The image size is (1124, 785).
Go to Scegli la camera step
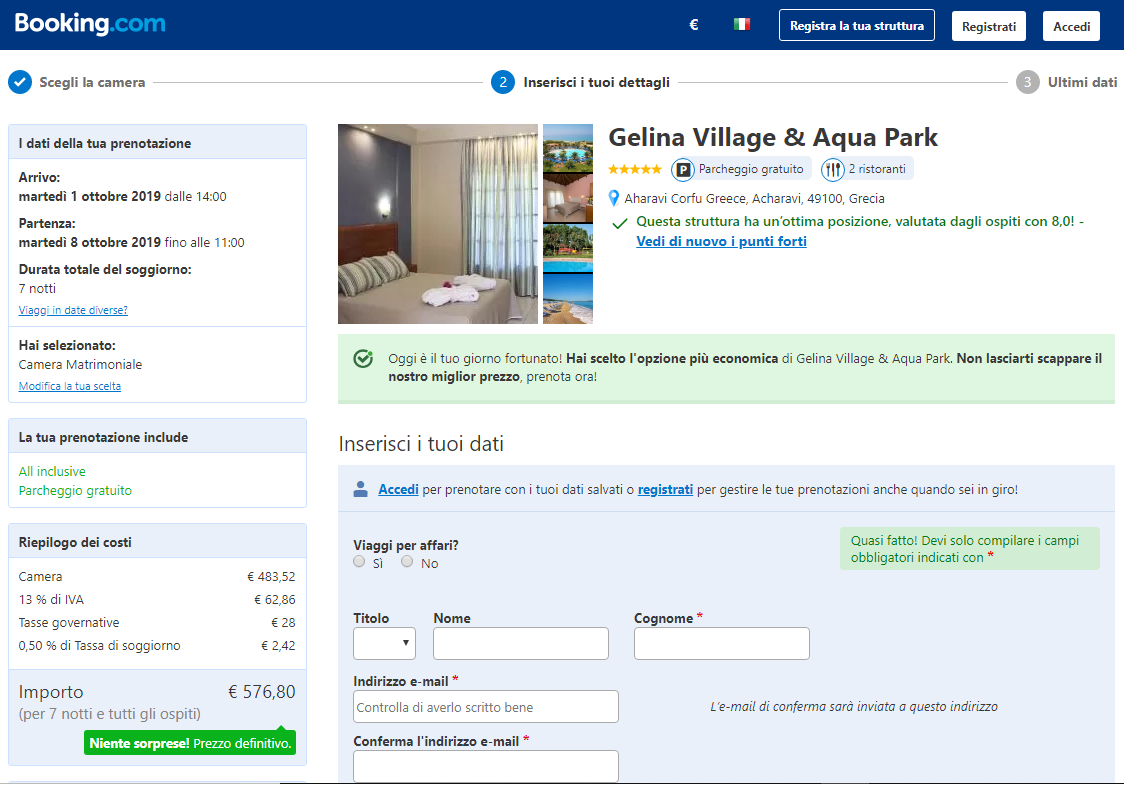(x=92, y=82)
